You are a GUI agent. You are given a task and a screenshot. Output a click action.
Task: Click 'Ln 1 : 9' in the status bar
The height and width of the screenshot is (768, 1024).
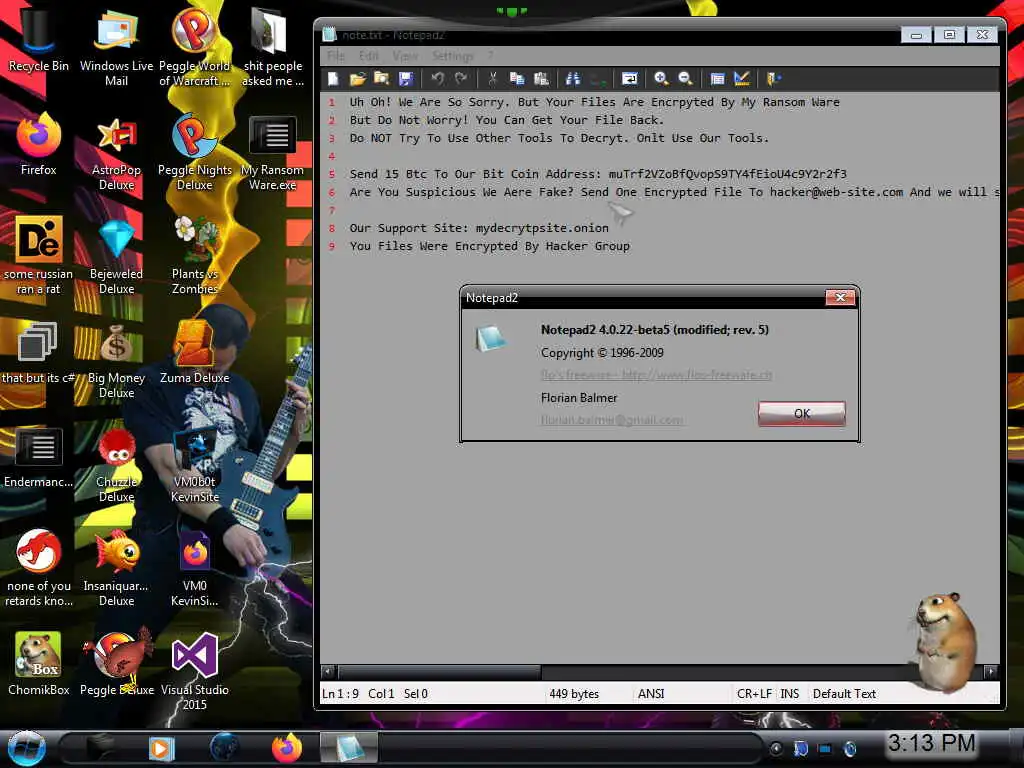click(340, 694)
